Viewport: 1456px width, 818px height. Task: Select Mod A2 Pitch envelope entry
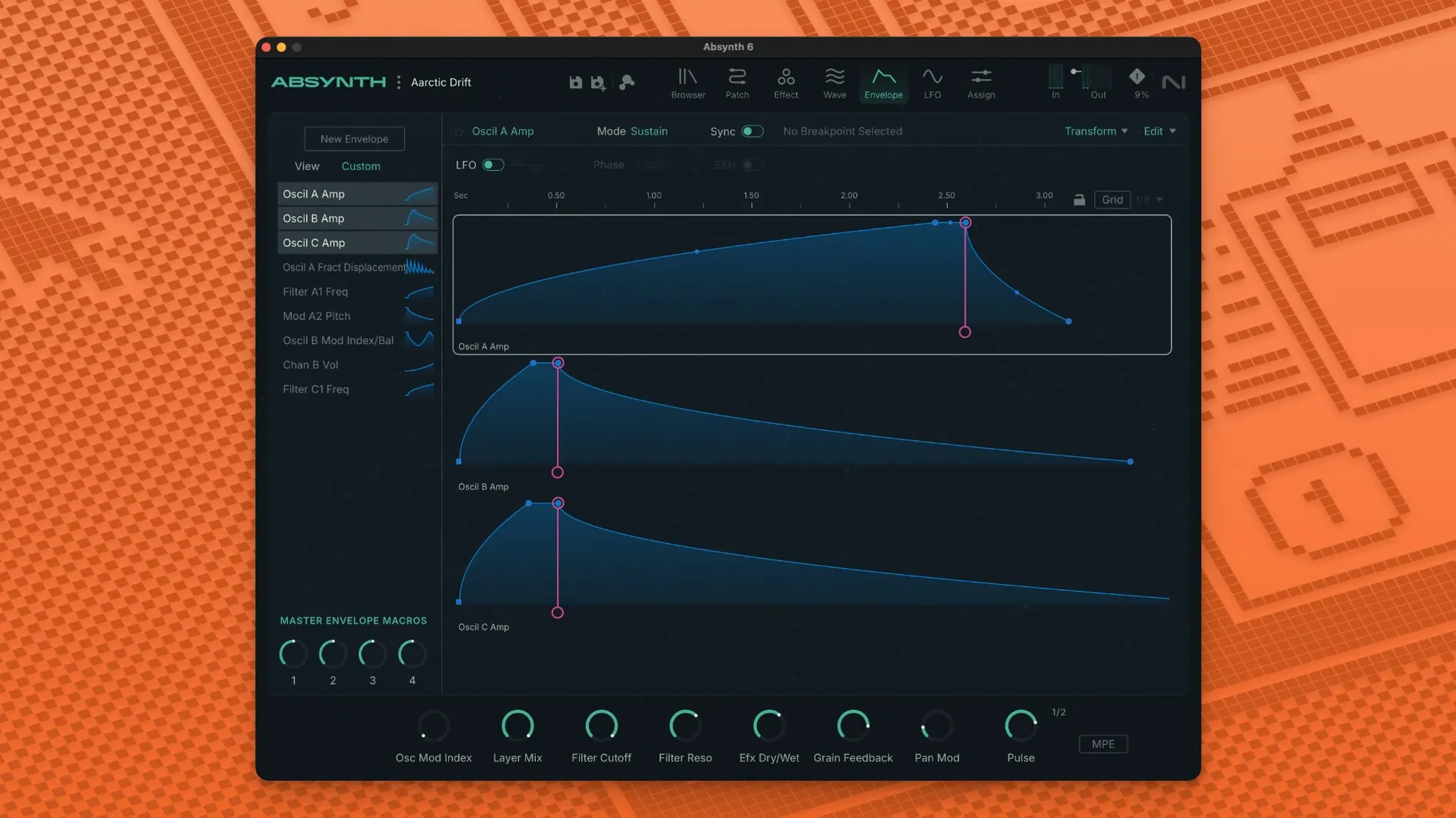pyautogui.click(x=357, y=316)
